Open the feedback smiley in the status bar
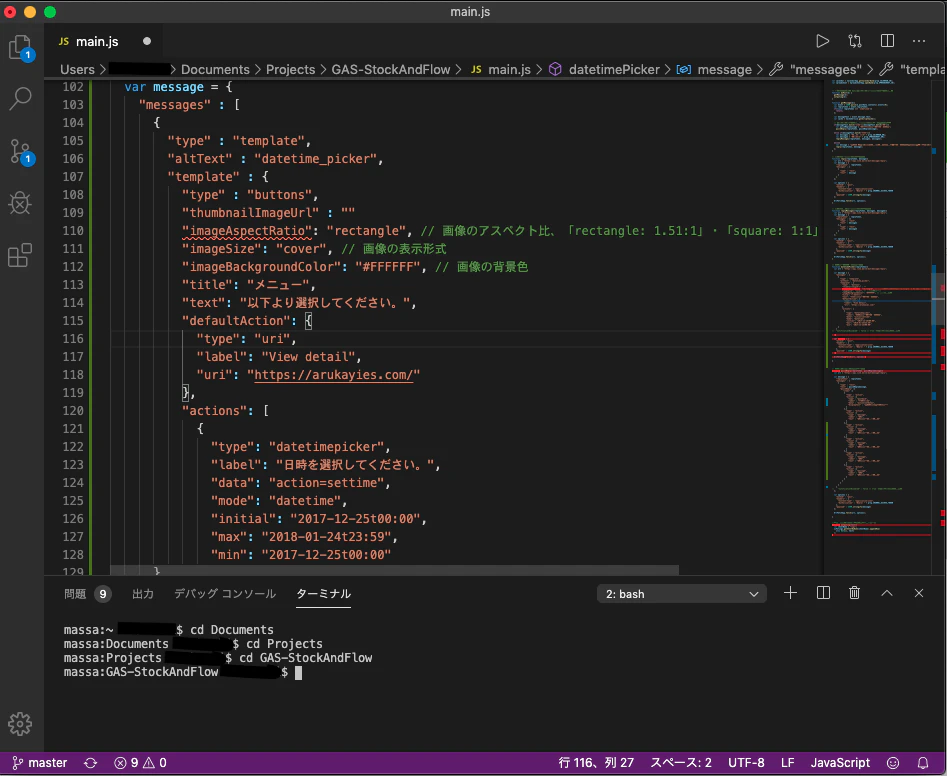This screenshot has height=776, width=947. click(x=893, y=763)
